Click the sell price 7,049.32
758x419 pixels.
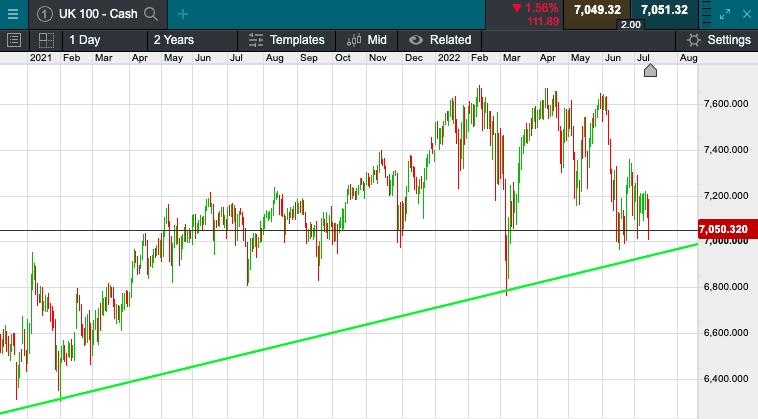(597, 10)
